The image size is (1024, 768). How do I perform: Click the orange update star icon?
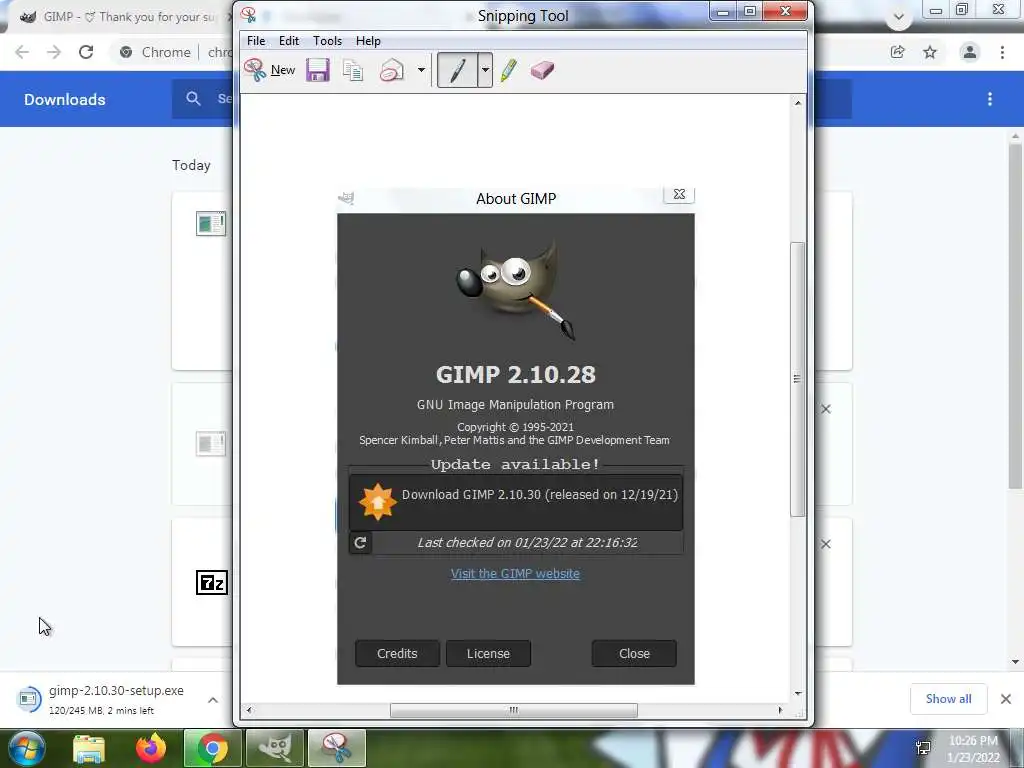point(377,502)
